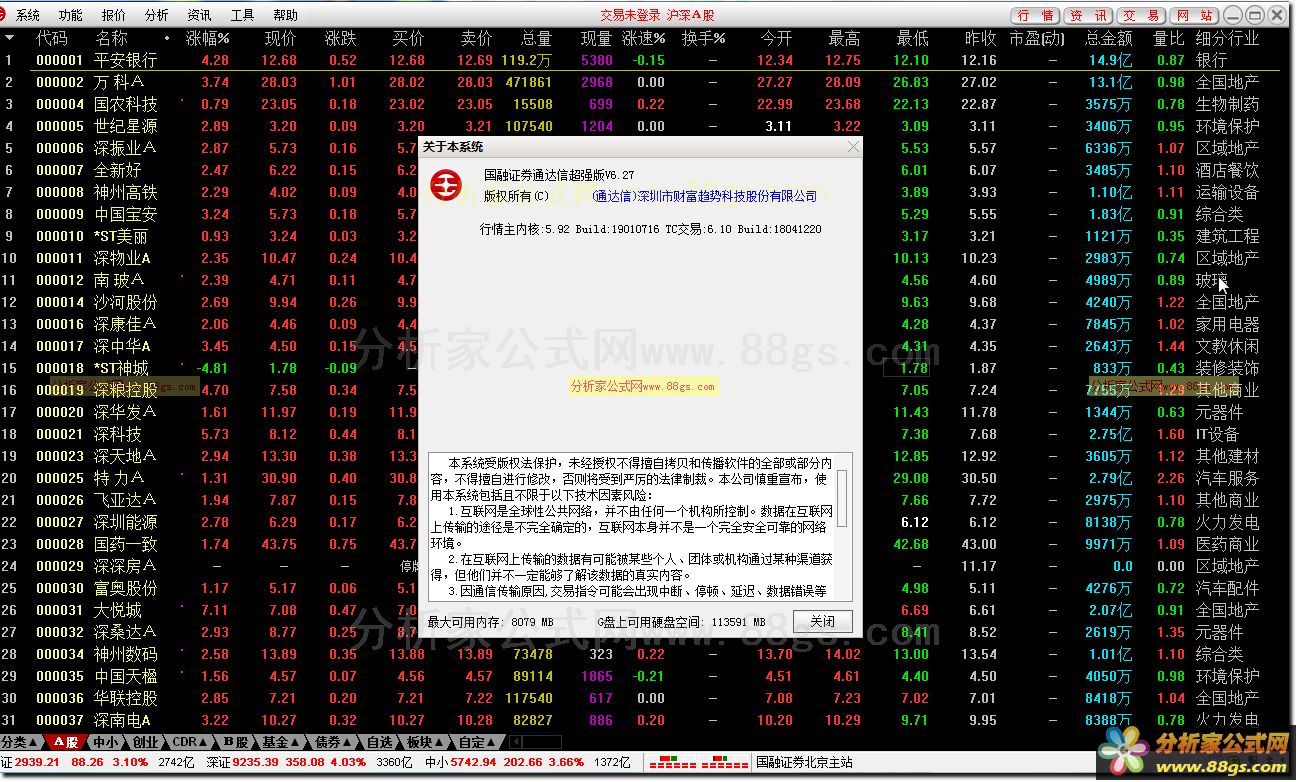Select the 深科技 stock name

coord(118,434)
